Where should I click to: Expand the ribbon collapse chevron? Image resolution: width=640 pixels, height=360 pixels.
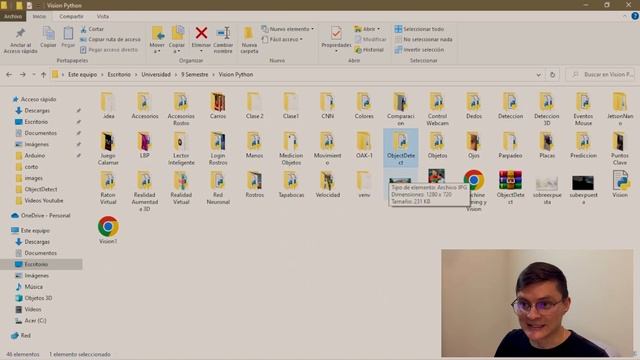click(x=624, y=16)
